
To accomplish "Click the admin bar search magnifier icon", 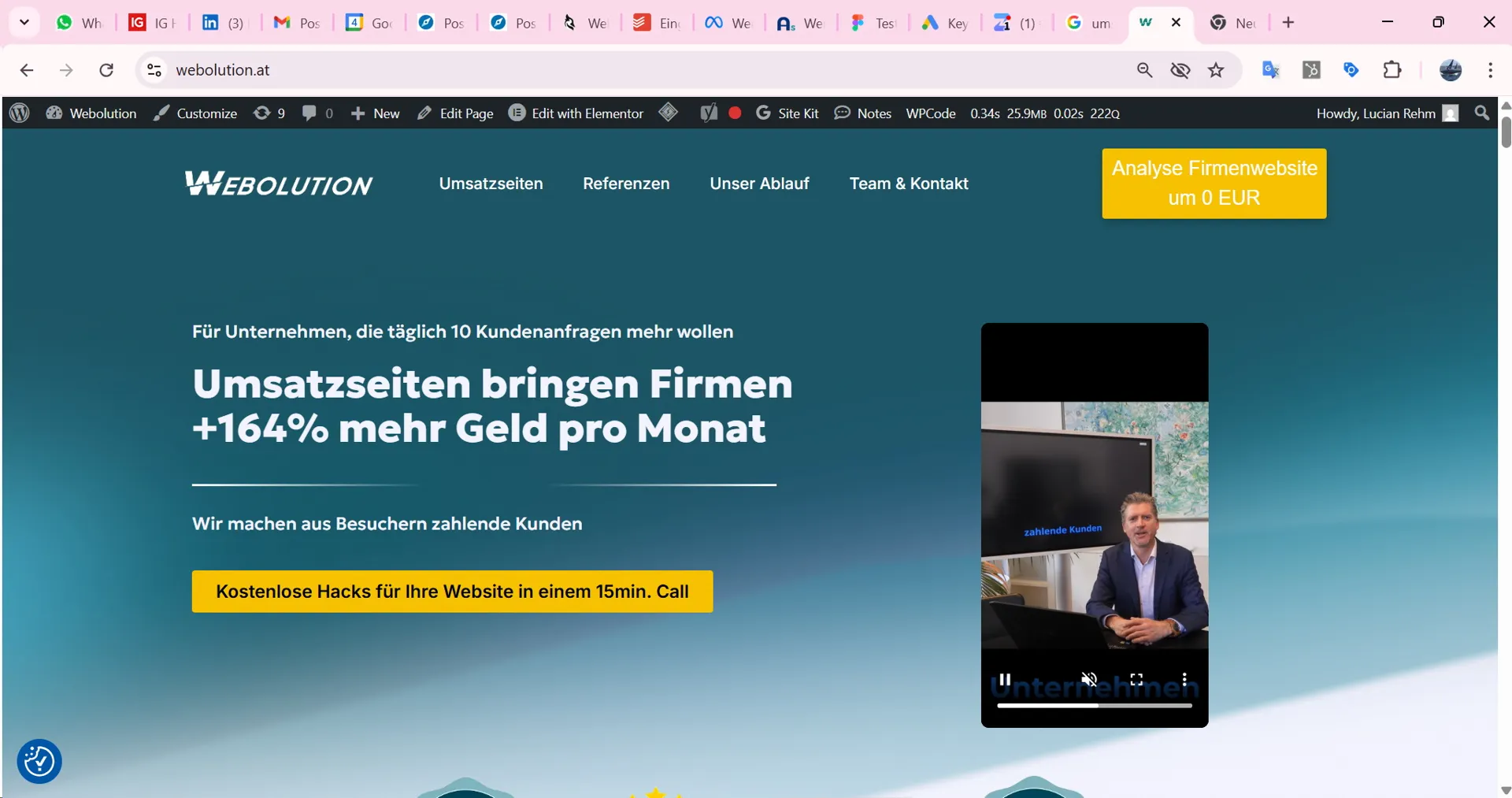I will pos(1481,113).
